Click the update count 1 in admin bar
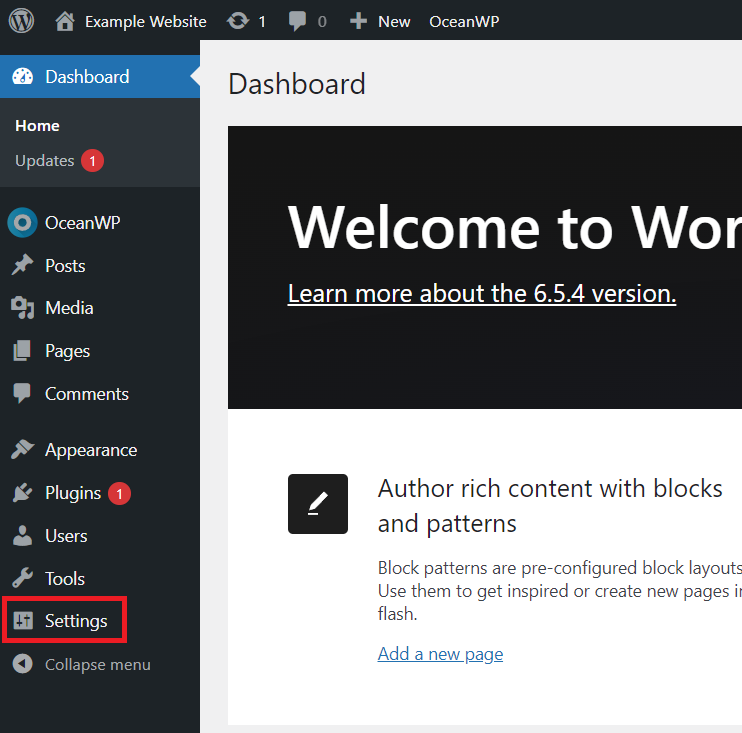This screenshot has height=733, width=742. pos(262,22)
